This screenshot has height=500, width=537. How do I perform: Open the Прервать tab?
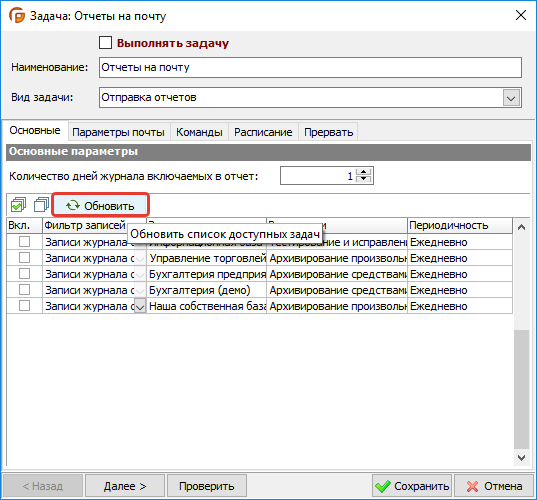pos(328,132)
